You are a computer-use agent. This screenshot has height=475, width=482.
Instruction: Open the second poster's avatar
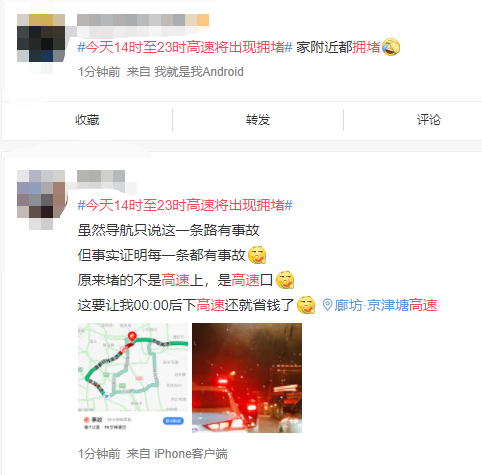(x=41, y=194)
